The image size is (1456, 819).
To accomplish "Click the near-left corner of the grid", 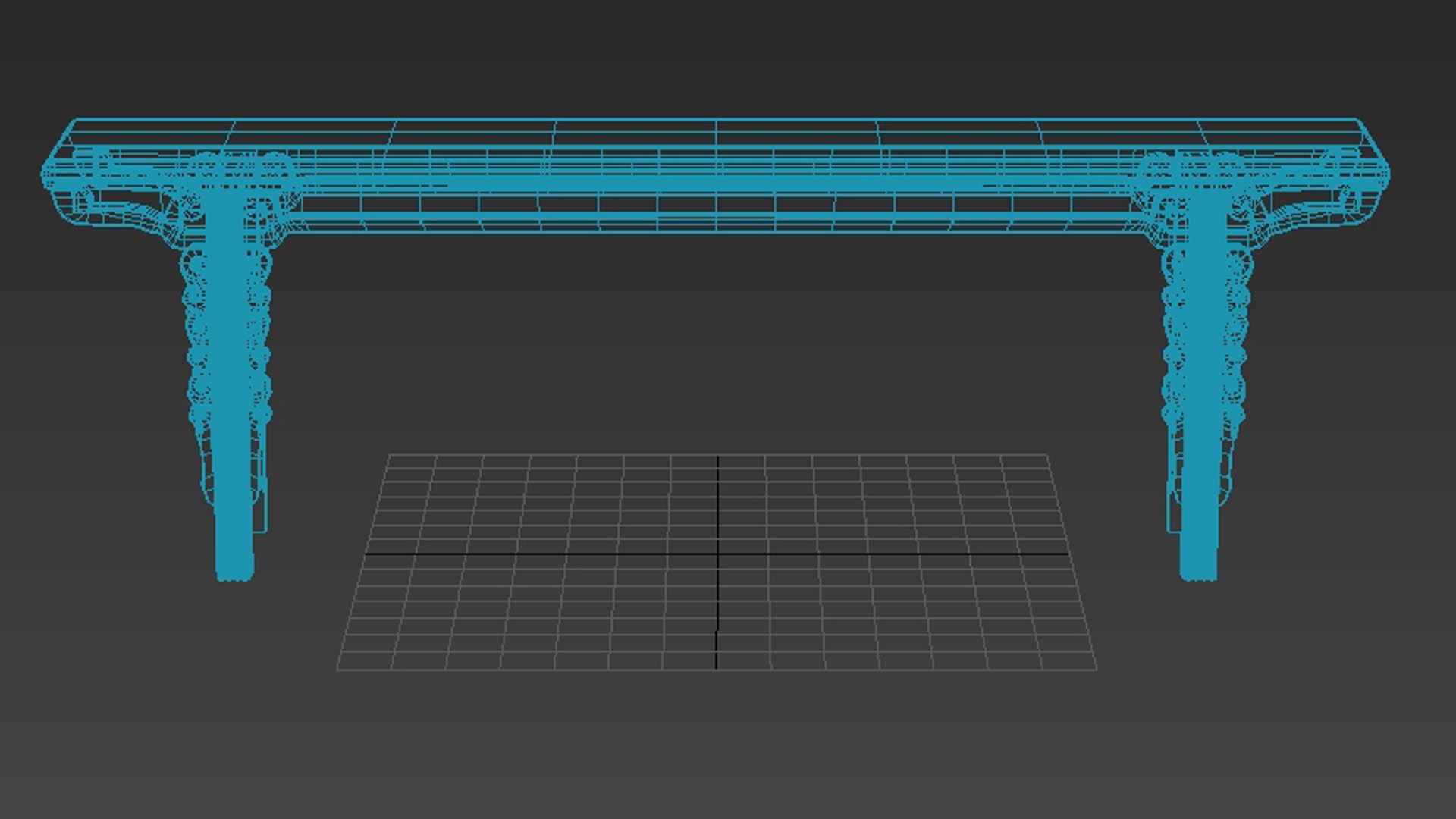I will click(338, 669).
